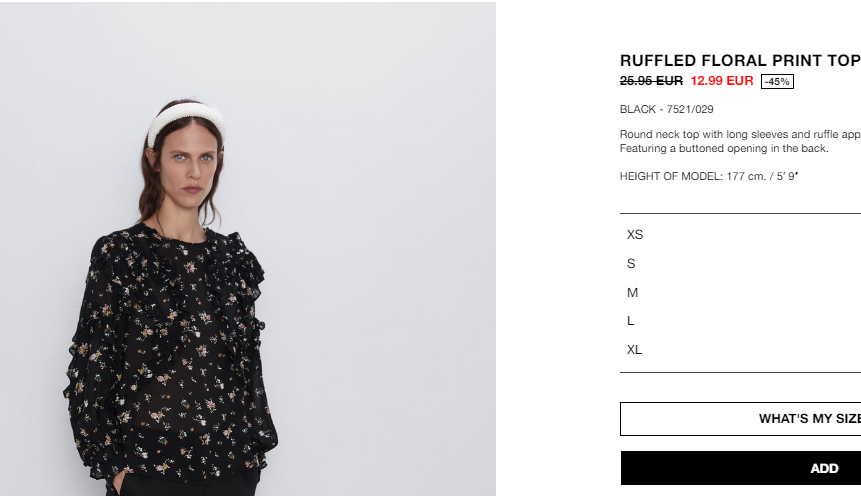Open the product photo of the model
Image resolution: width=861 pixels, height=496 pixels.
pyautogui.click(x=248, y=249)
